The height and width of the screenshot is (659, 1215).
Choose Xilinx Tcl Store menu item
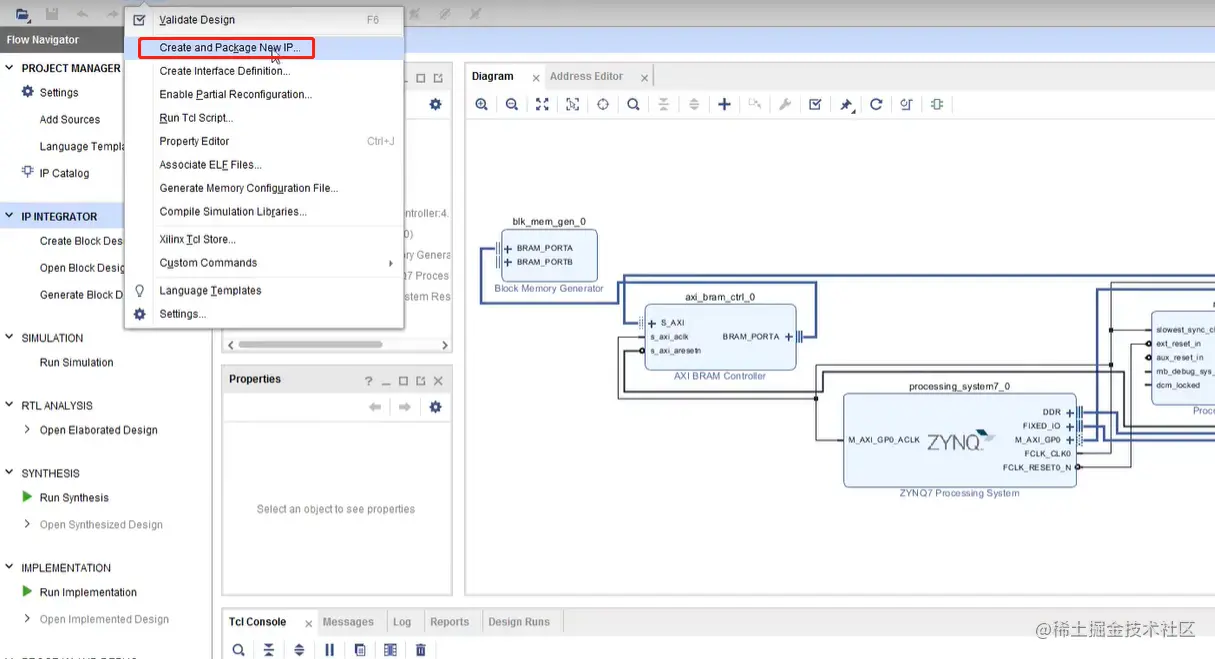(264, 239)
